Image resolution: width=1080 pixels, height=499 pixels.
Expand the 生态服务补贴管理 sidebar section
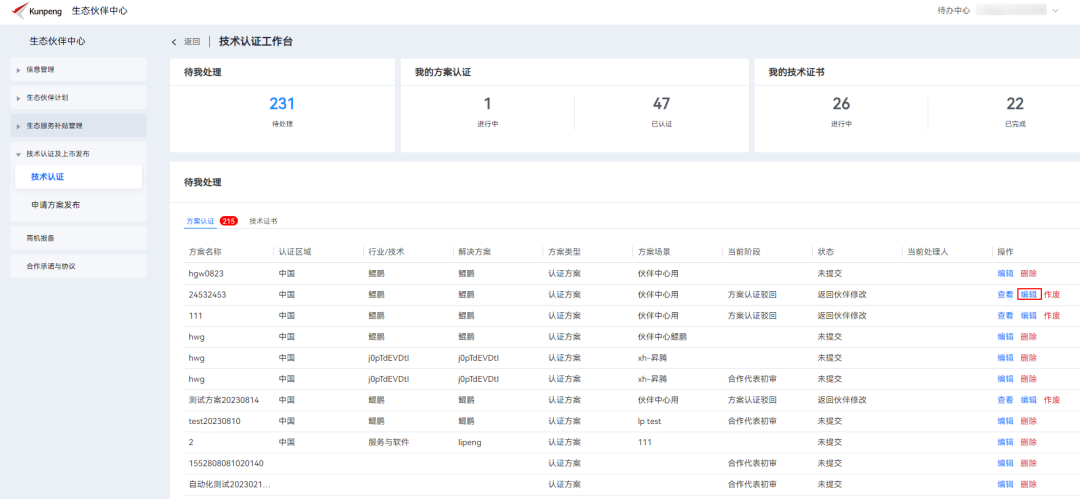[x=79, y=125]
